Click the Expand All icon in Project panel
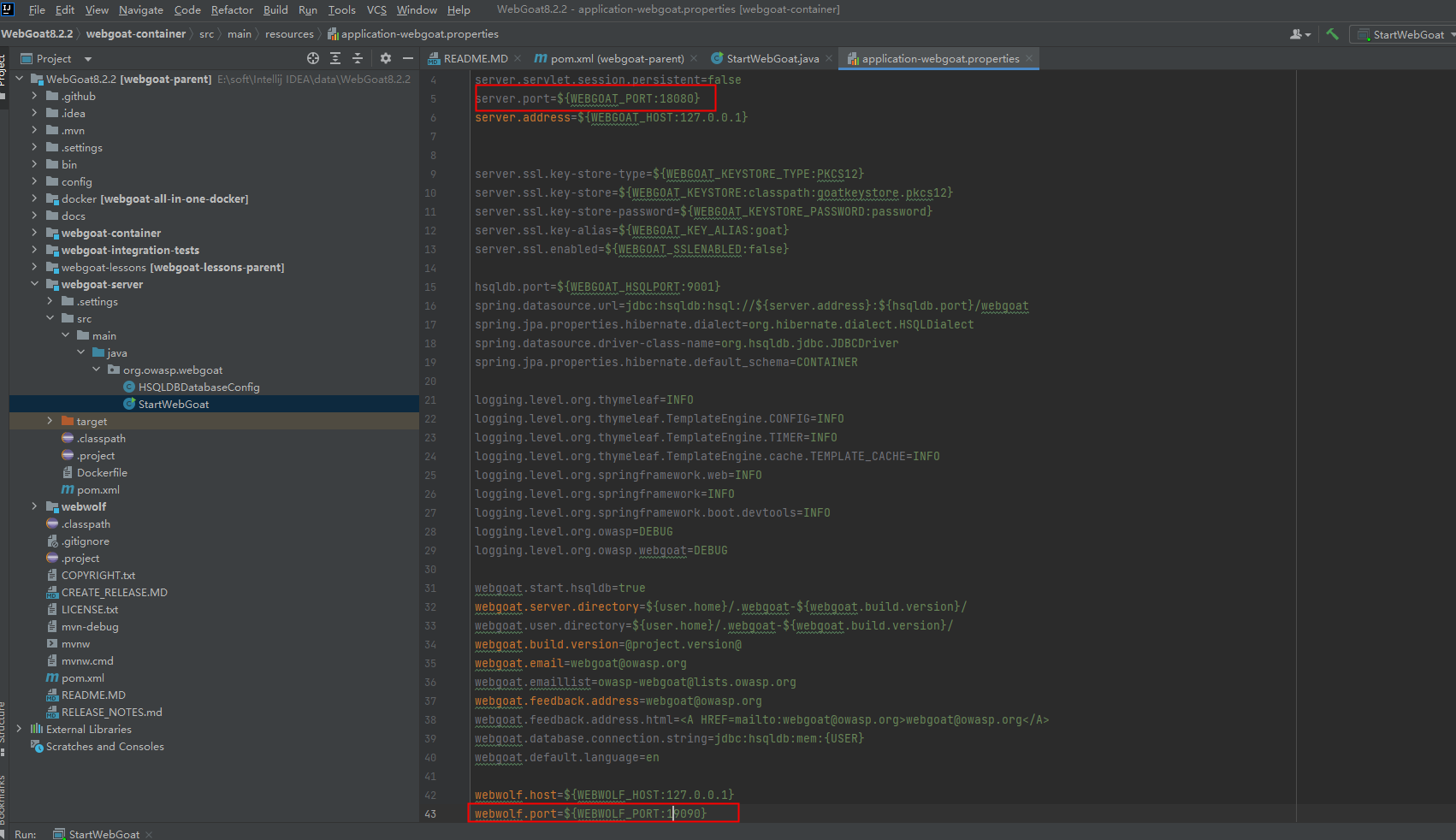Viewport: 1456px width, 840px height. (335, 58)
